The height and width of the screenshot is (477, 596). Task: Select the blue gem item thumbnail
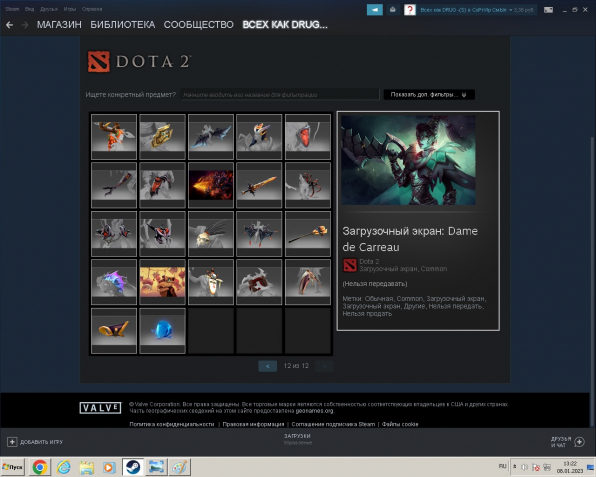162,331
